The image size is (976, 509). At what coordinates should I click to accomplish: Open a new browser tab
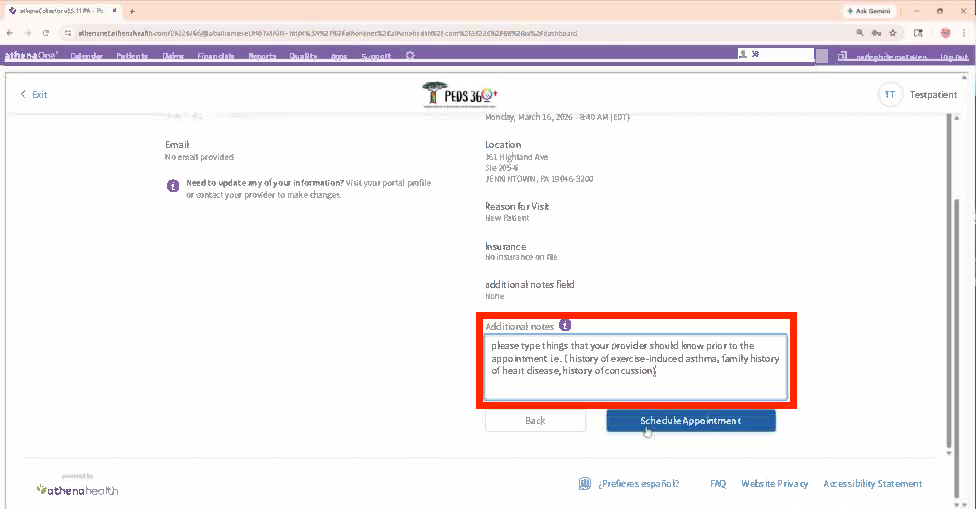point(132,11)
